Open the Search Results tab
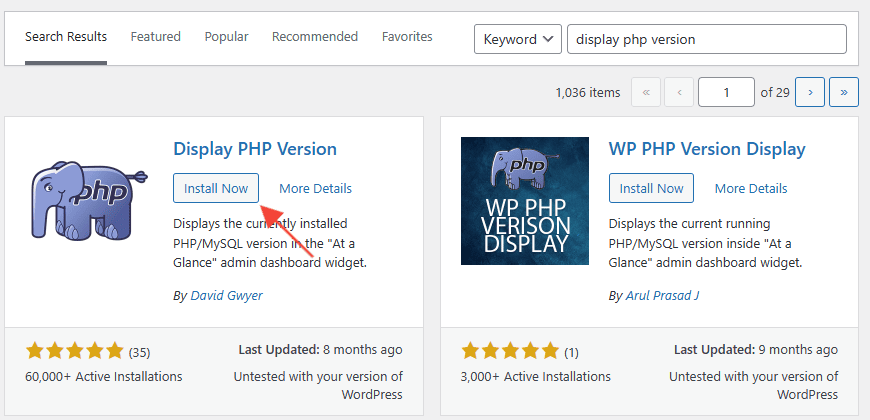870x420 pixels. (66, 37)
